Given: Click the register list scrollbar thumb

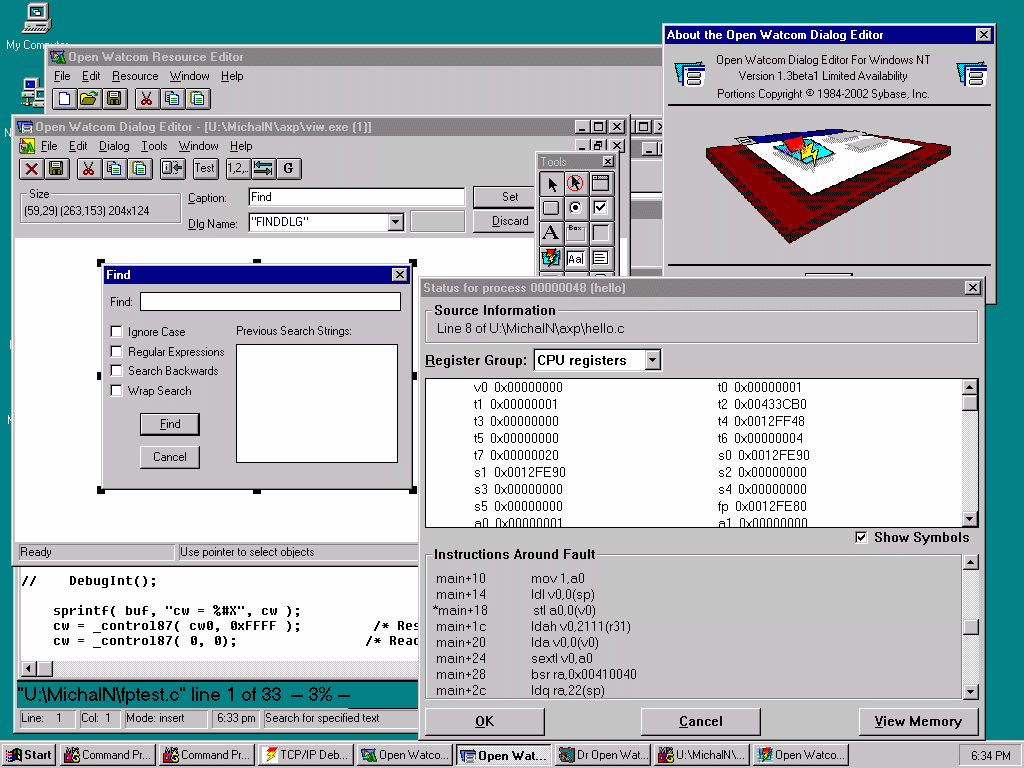Looking at the screenshot, I should pyautogui.click(x=970, y=402).
